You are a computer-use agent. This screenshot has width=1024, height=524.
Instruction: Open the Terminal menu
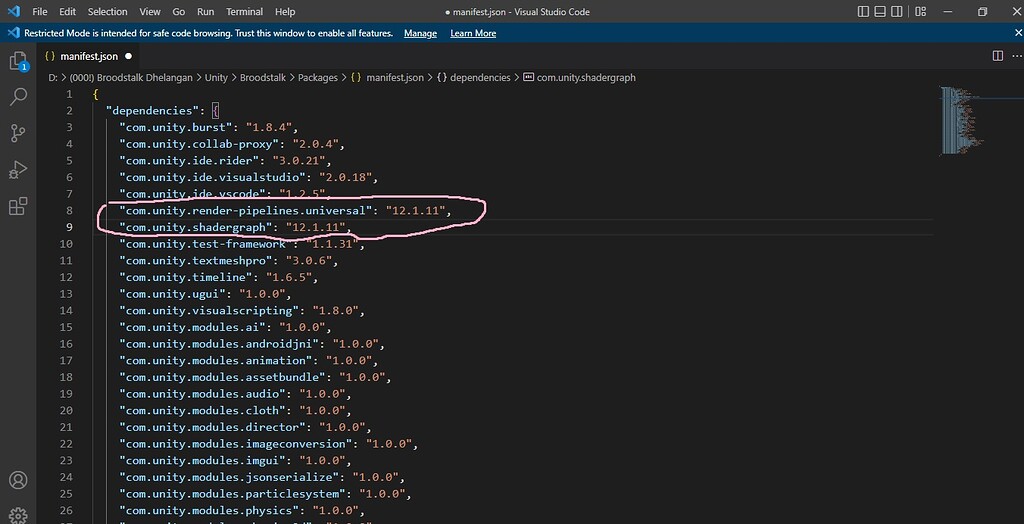click(244, 12)
